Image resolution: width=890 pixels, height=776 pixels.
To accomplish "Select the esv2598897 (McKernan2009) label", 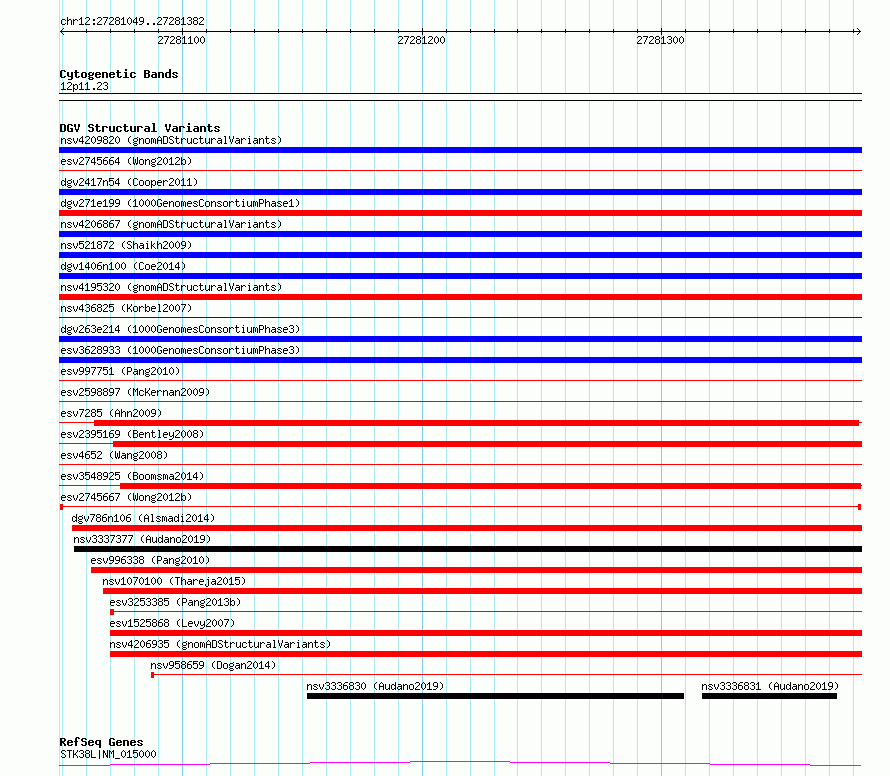I will (x=135, y=392).
